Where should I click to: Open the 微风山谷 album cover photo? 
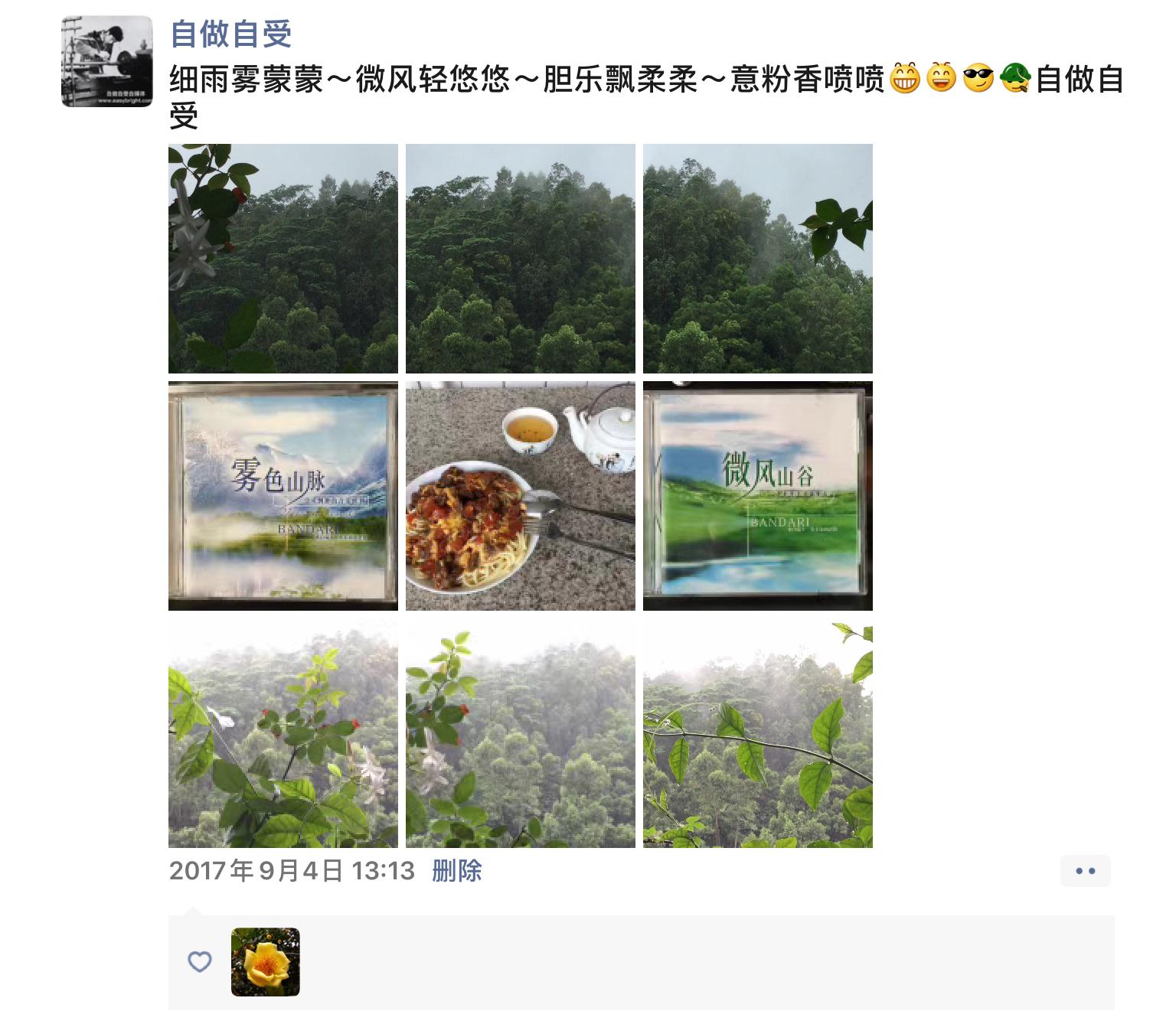click(758, 496)
